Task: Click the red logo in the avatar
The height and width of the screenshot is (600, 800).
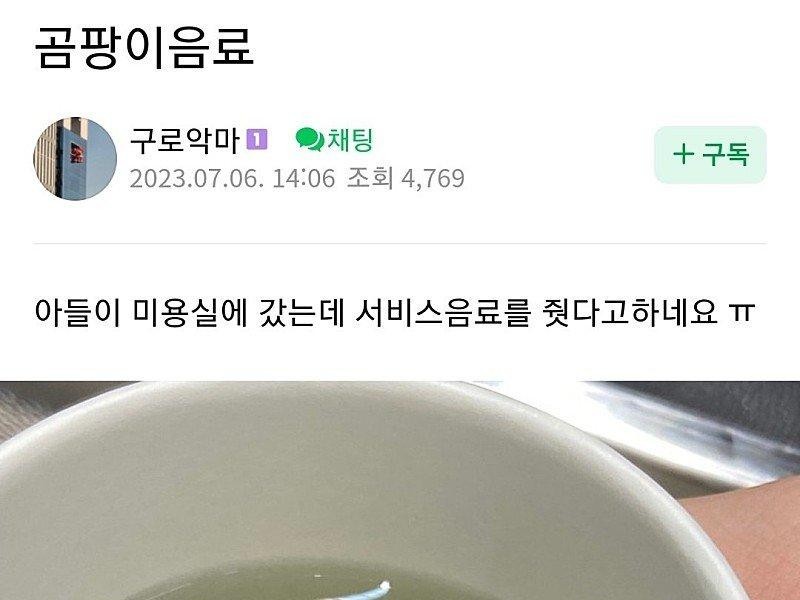Action: click(x=77, y=153)
